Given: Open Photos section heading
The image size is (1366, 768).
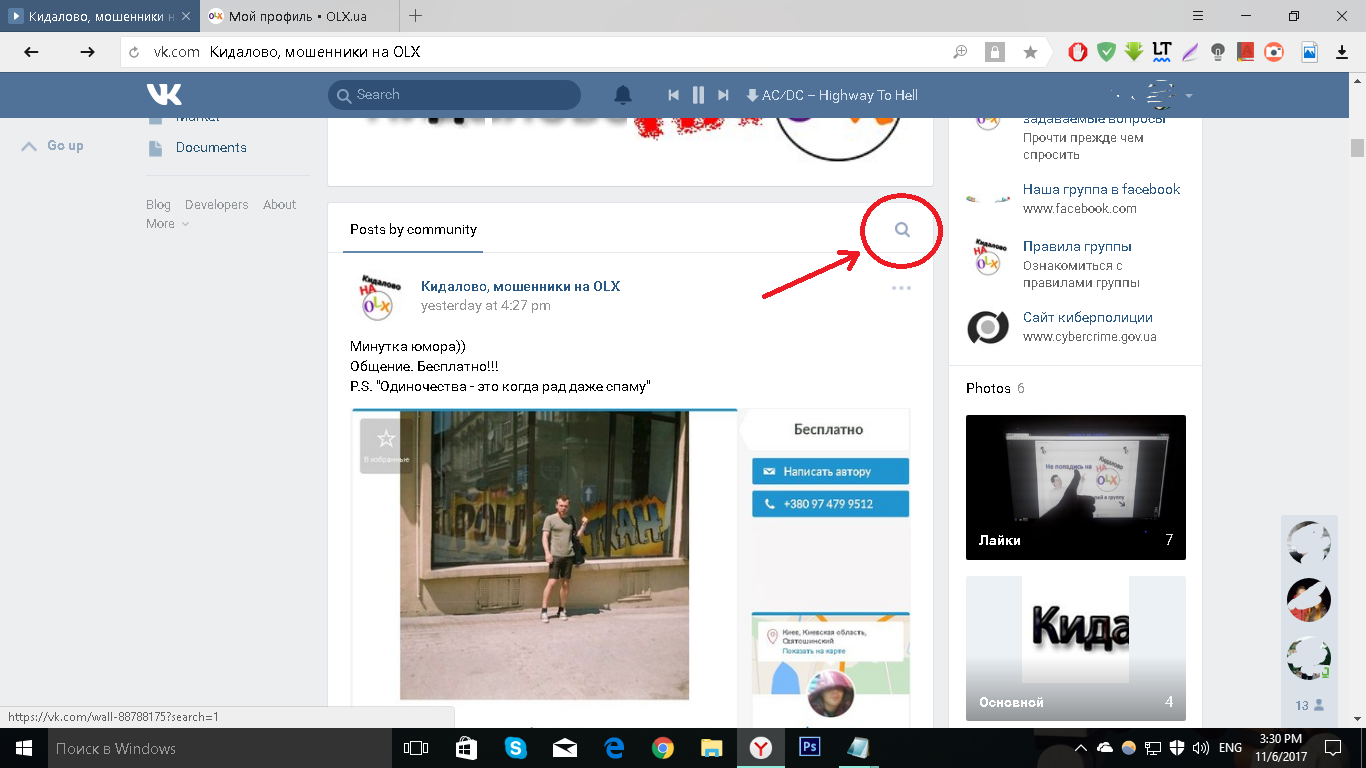Looking at the screenshot, I should click(988, 388).
